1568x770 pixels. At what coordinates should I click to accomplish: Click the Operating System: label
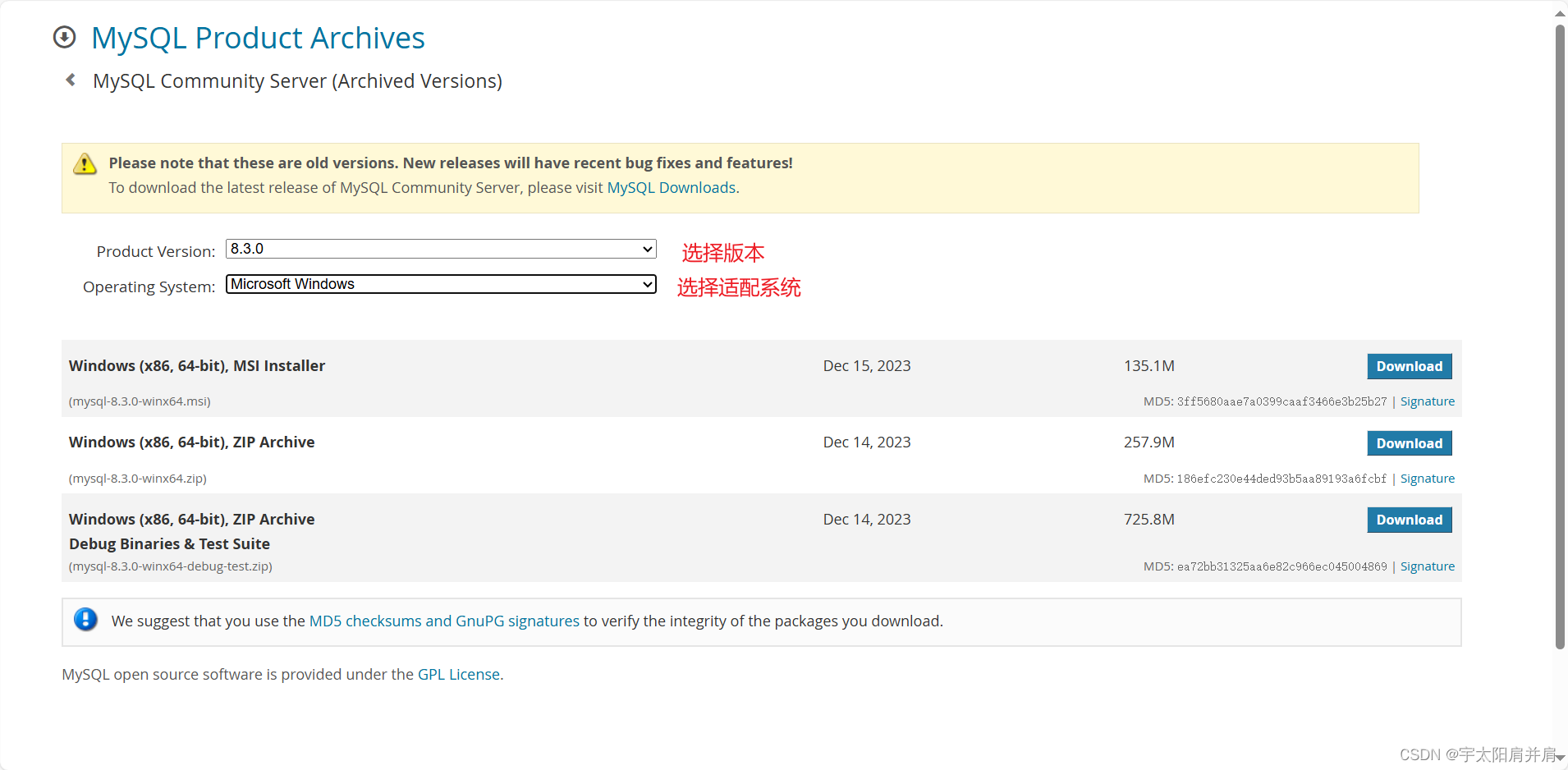tap(149, 287)
